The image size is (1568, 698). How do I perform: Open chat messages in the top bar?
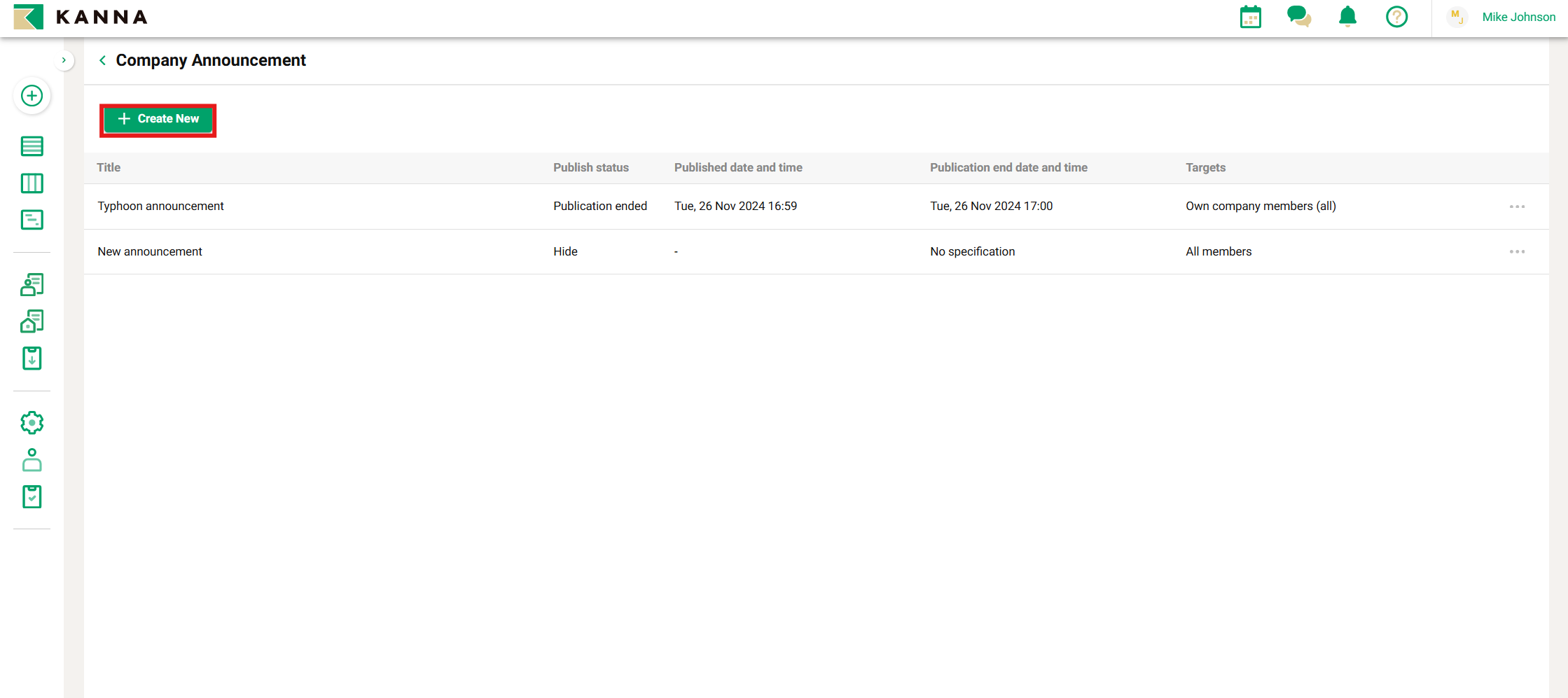point(1298,17)
